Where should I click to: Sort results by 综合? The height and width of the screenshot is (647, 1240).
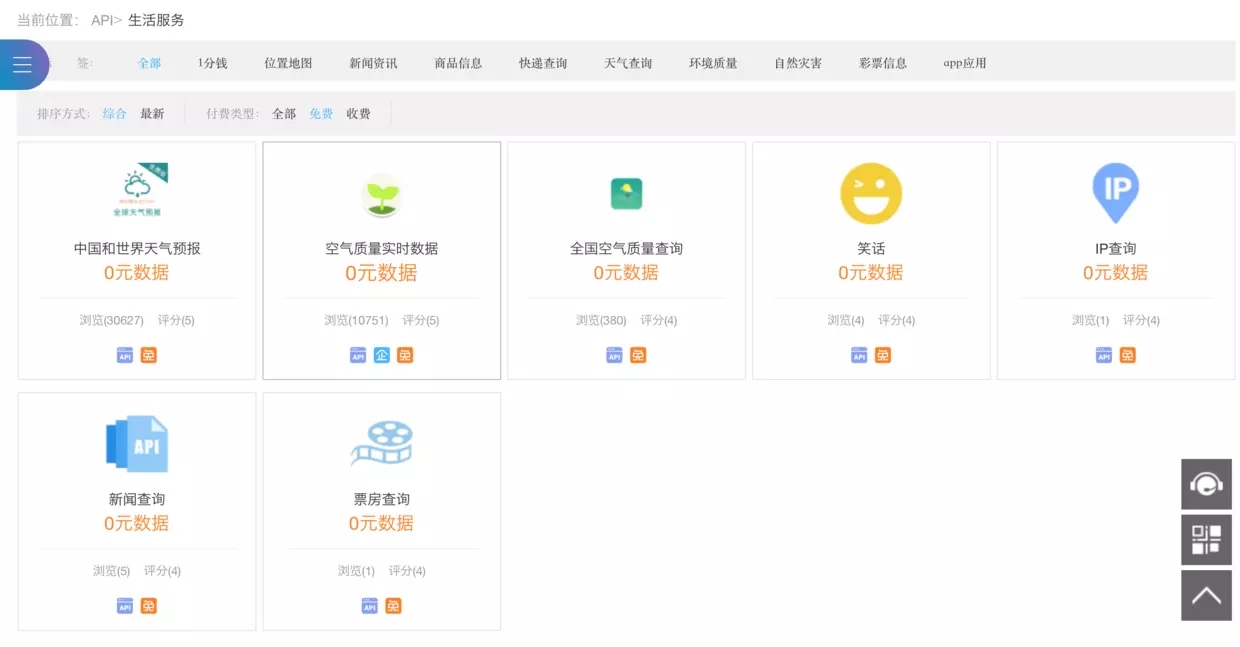pyautogui.click(x=115, y=114)
